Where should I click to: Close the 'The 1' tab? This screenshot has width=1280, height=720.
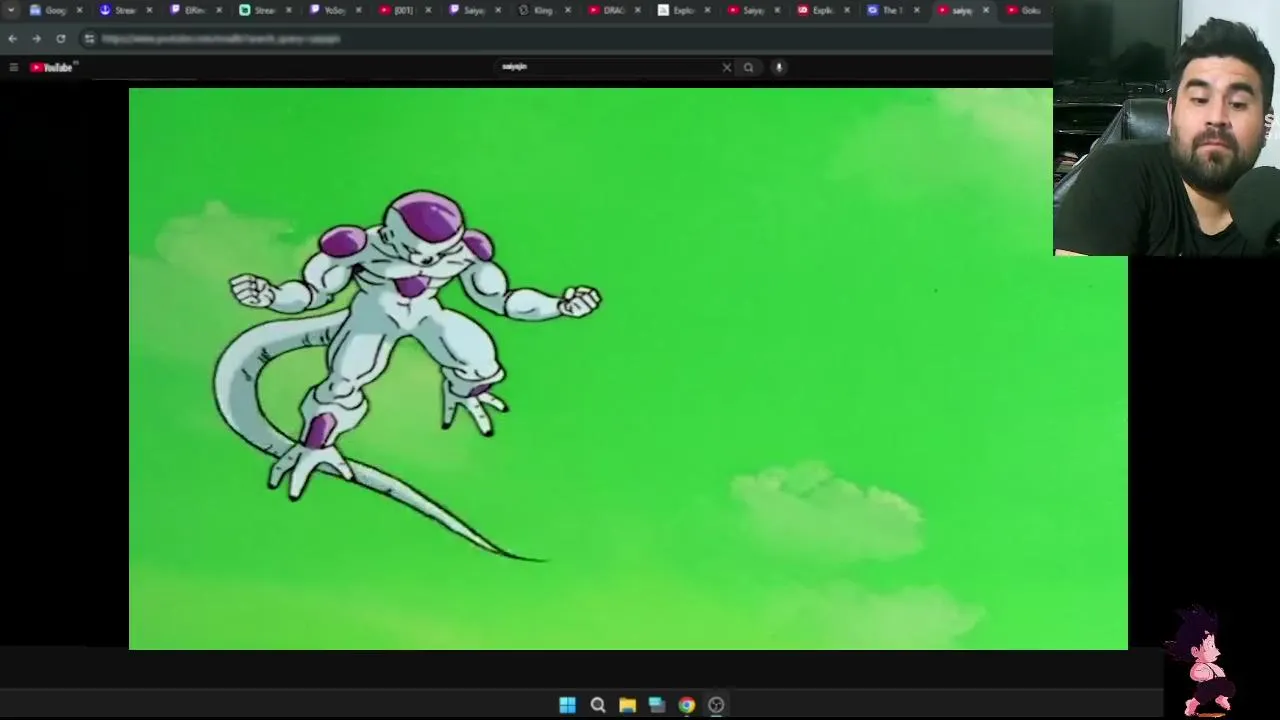pos(917,10)
